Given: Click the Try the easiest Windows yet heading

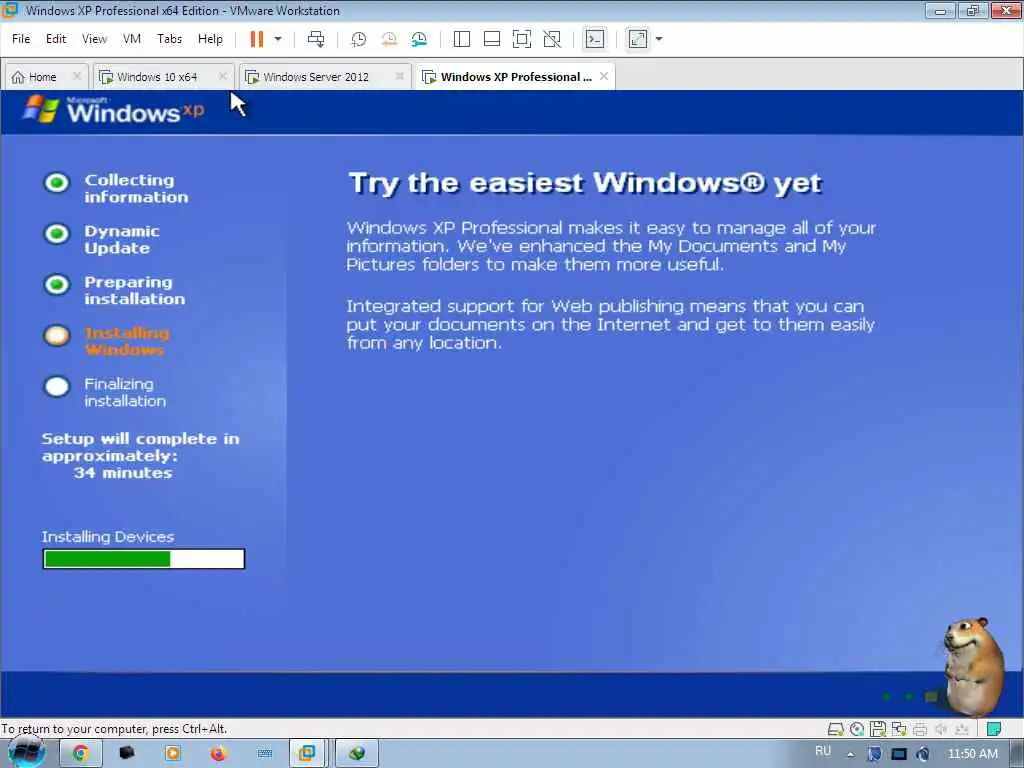Looking at the screenshot, I should [x=585, y=184].
